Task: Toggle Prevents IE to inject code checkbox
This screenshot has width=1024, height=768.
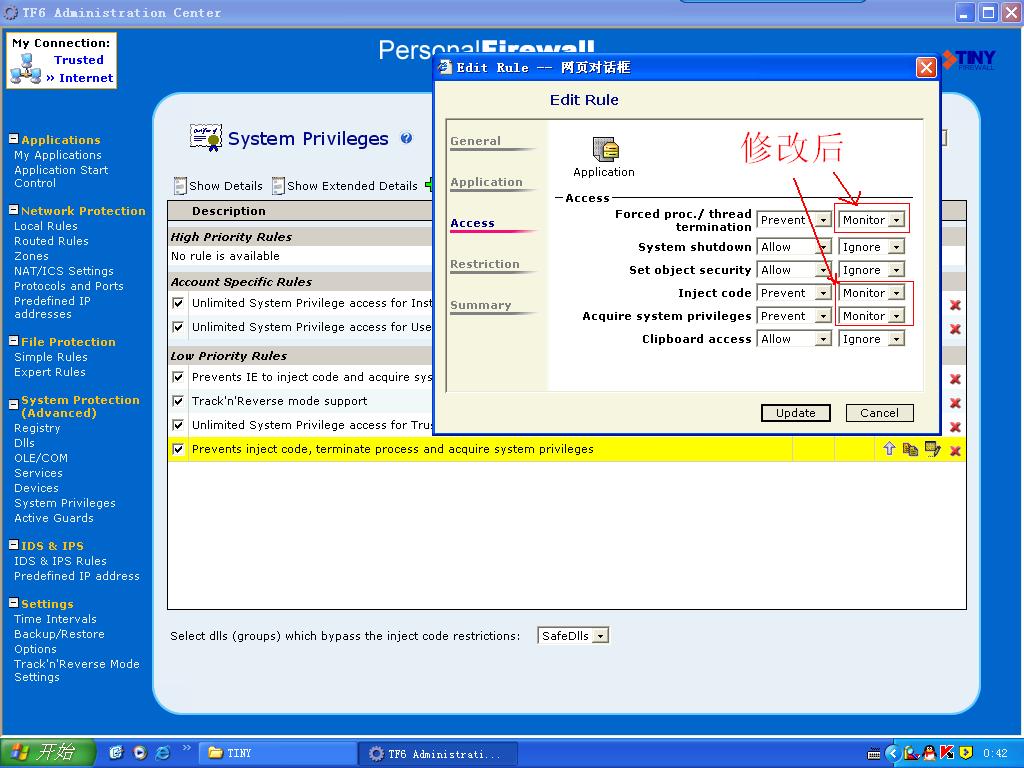Action: coord(178,377)
